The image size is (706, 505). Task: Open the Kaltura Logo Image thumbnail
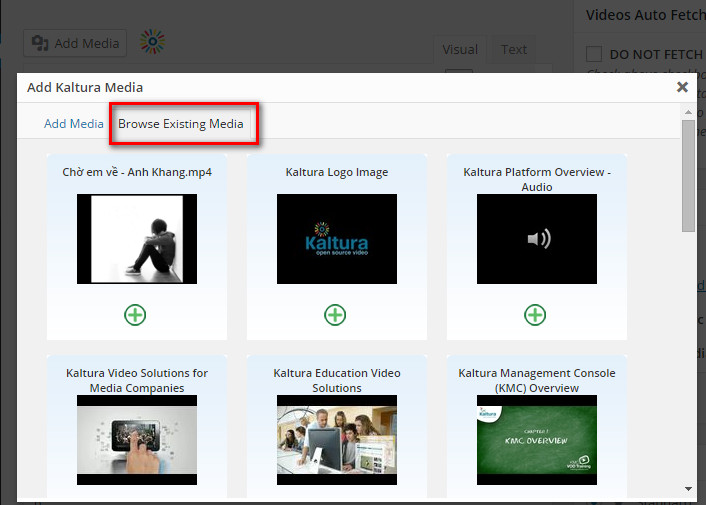click(336, 239)
